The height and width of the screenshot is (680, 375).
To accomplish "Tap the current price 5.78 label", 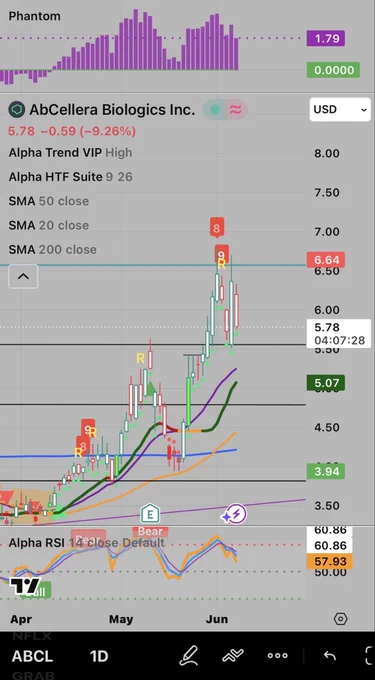I will pyautogui.click(x=339, y=333).
